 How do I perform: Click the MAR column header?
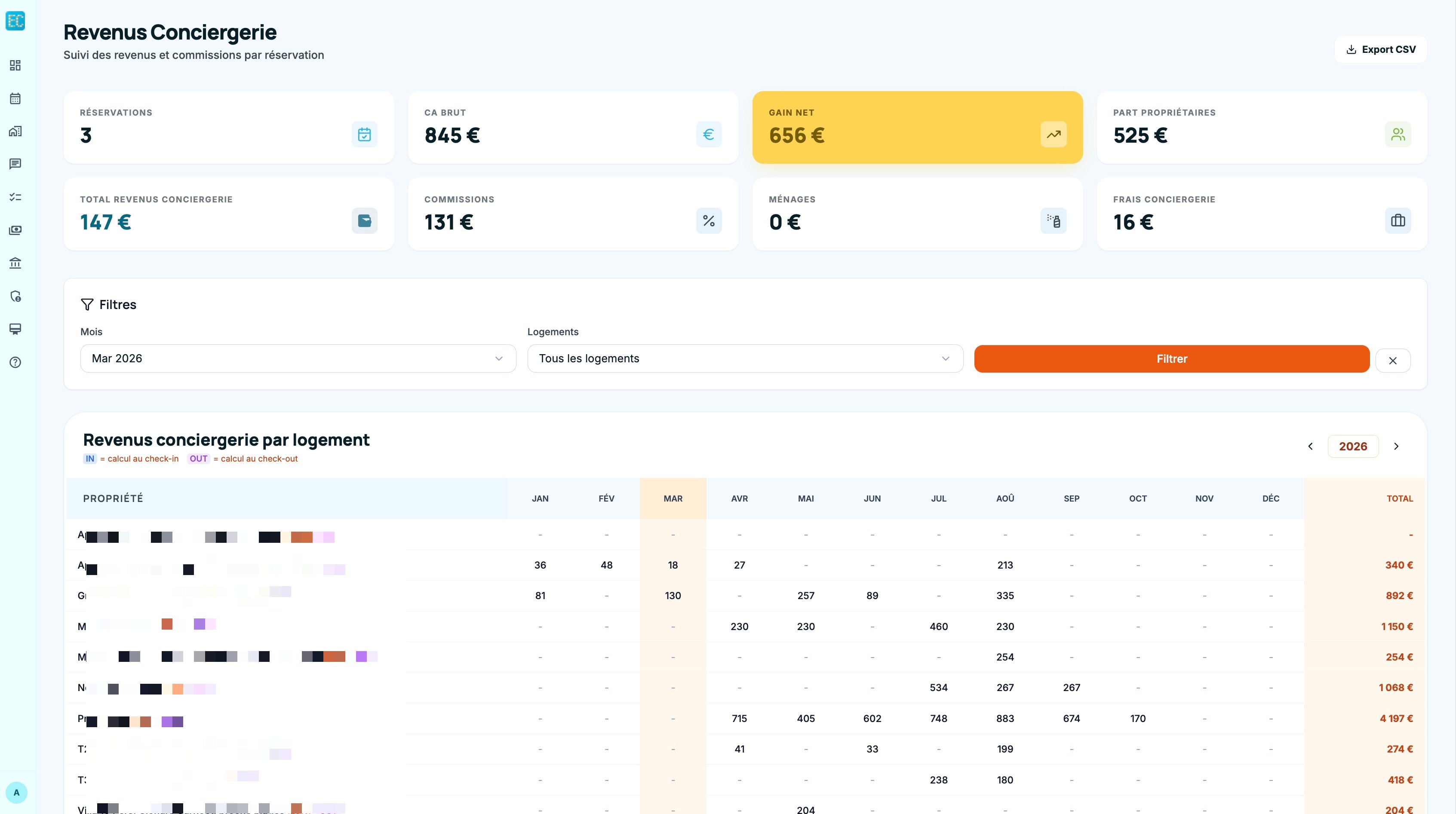[x=673, y=498]
